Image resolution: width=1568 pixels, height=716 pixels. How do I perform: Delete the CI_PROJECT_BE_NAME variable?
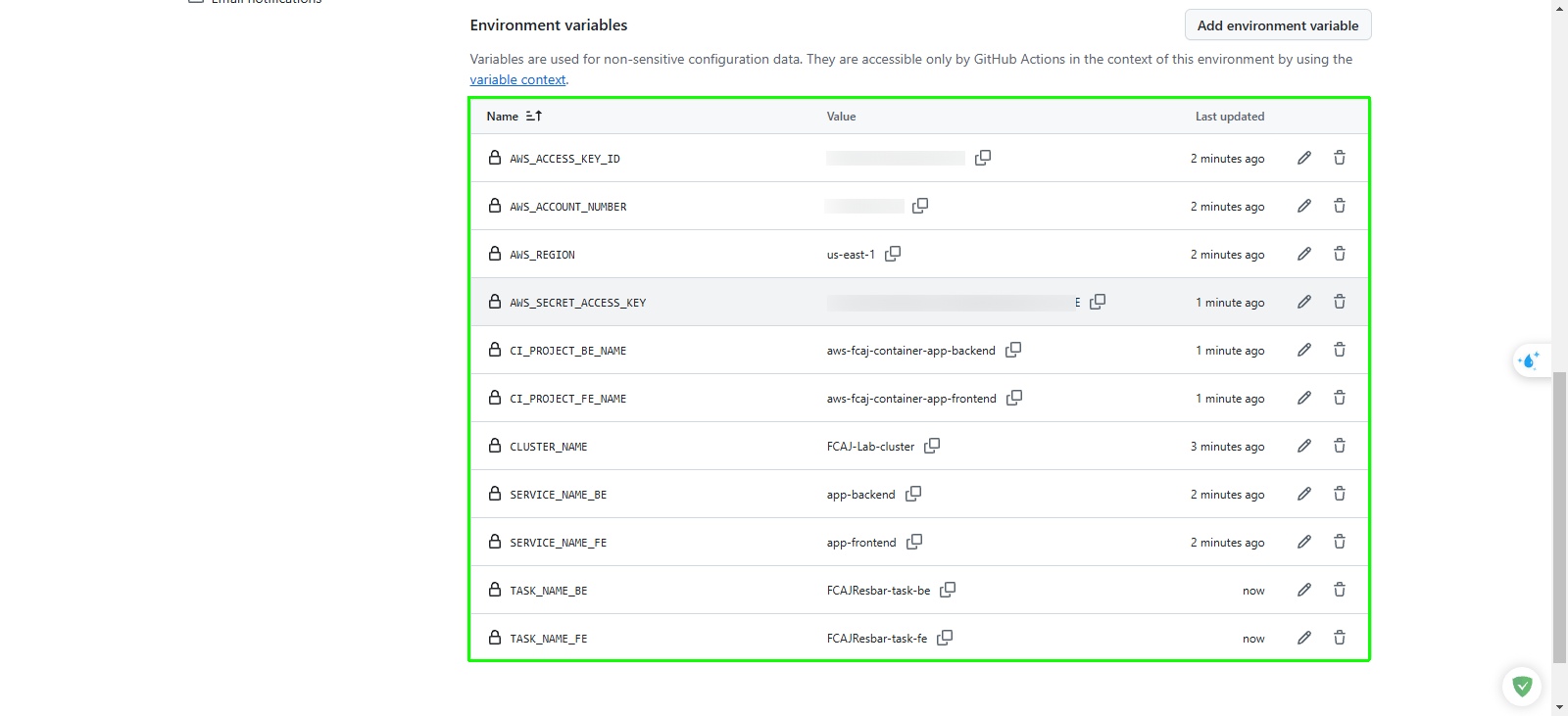coord(1340,350)
